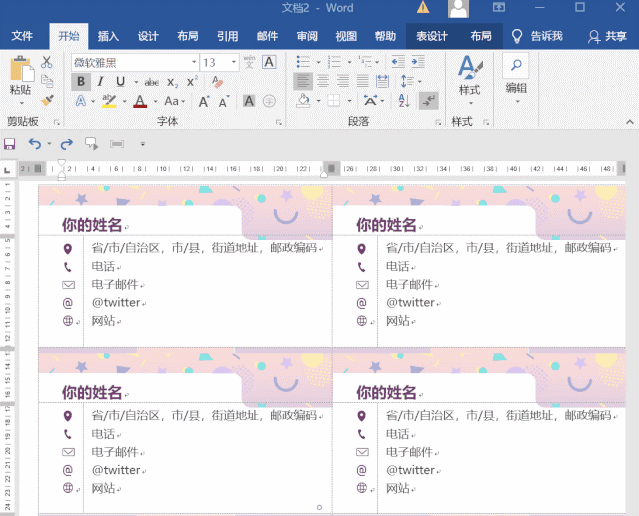The image size is (639, 516).
Task: Decrease font size with shrink button
Action: tap(224, 101)
